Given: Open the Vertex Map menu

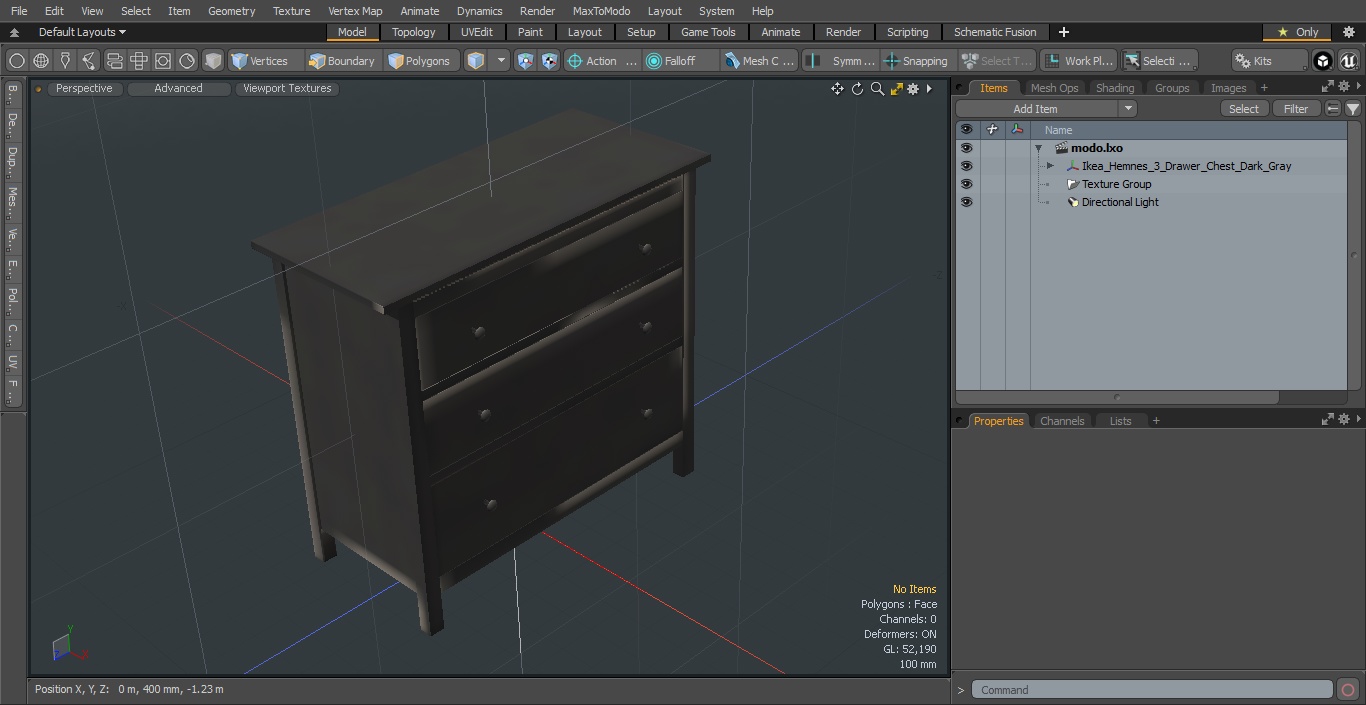Looking at the screenshot, I should click(355, 11).
